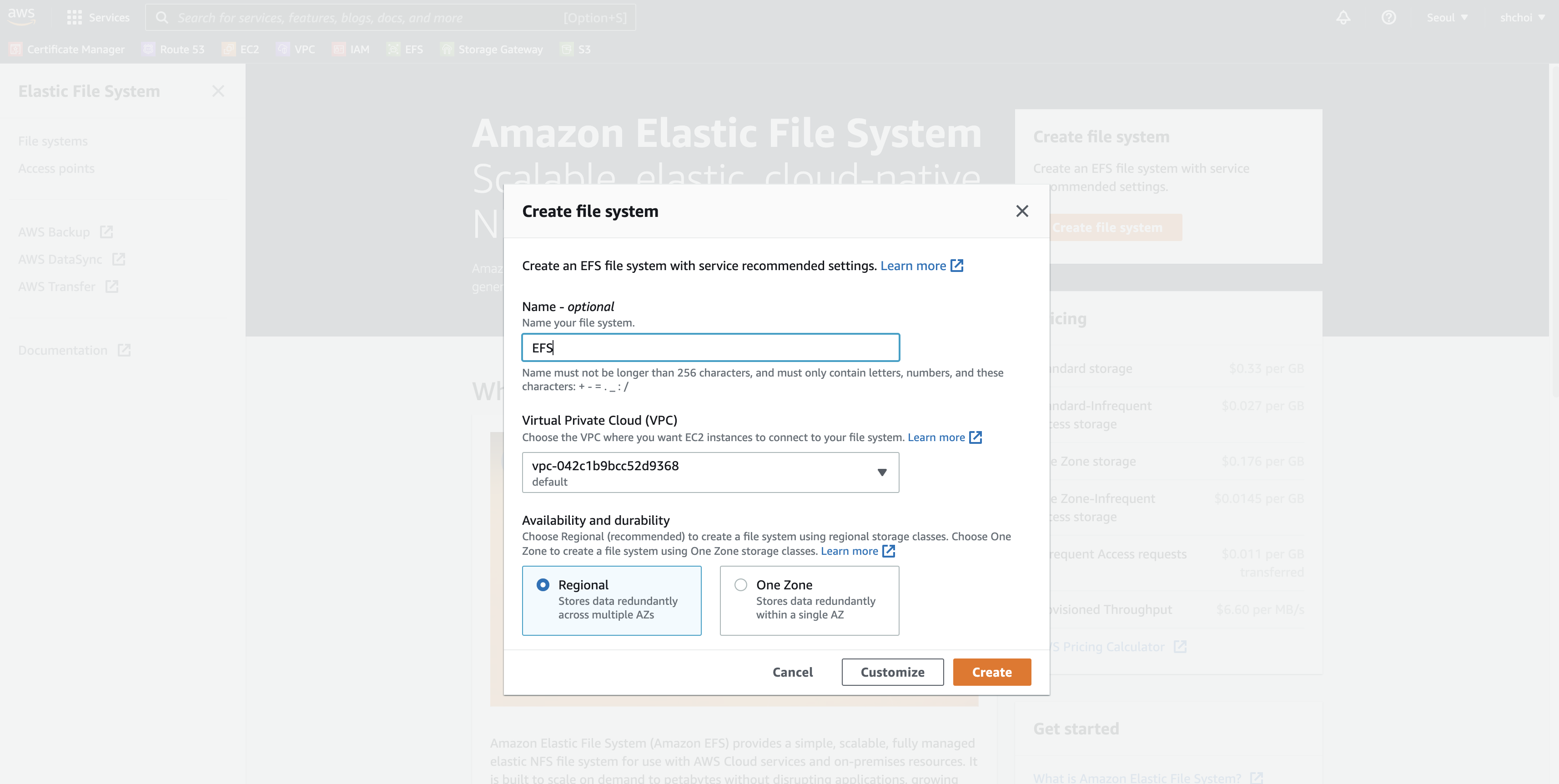
Task: Open AWS DataSync sidebar link
Action: 60,259
